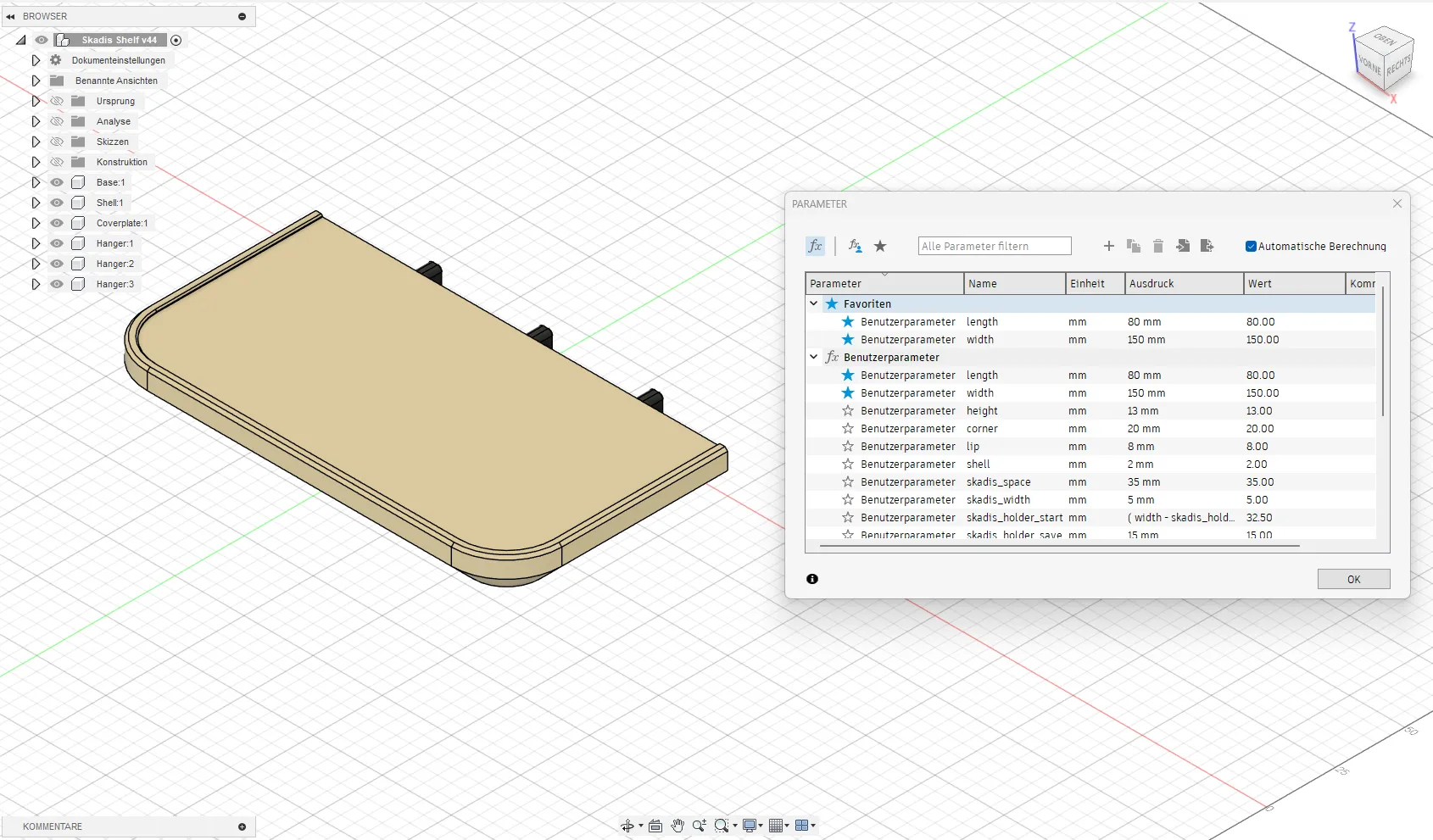Activate the Orbit tool

[x=629, y=826]
